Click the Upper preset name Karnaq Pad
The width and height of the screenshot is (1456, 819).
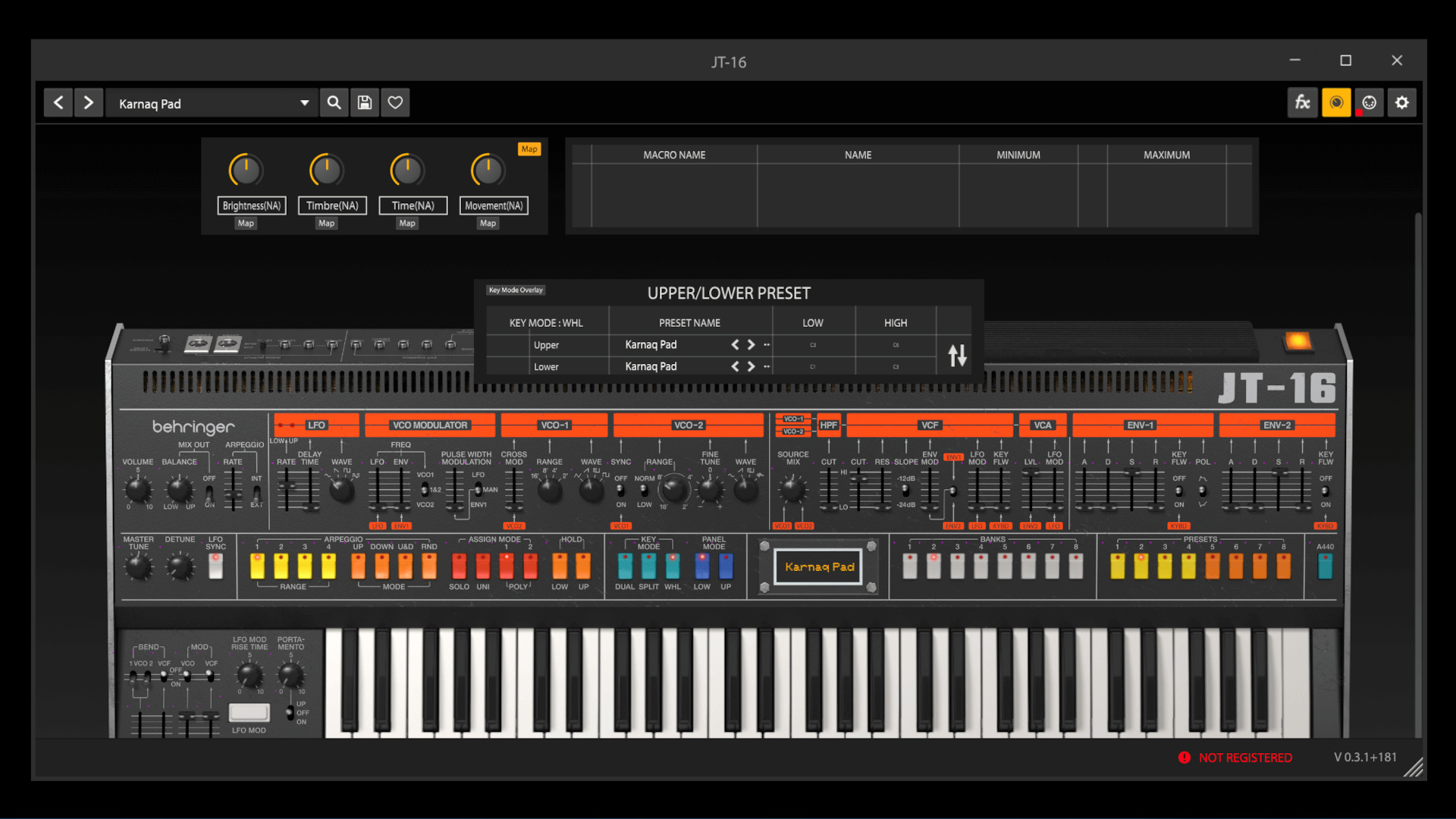tap(651, 344)
